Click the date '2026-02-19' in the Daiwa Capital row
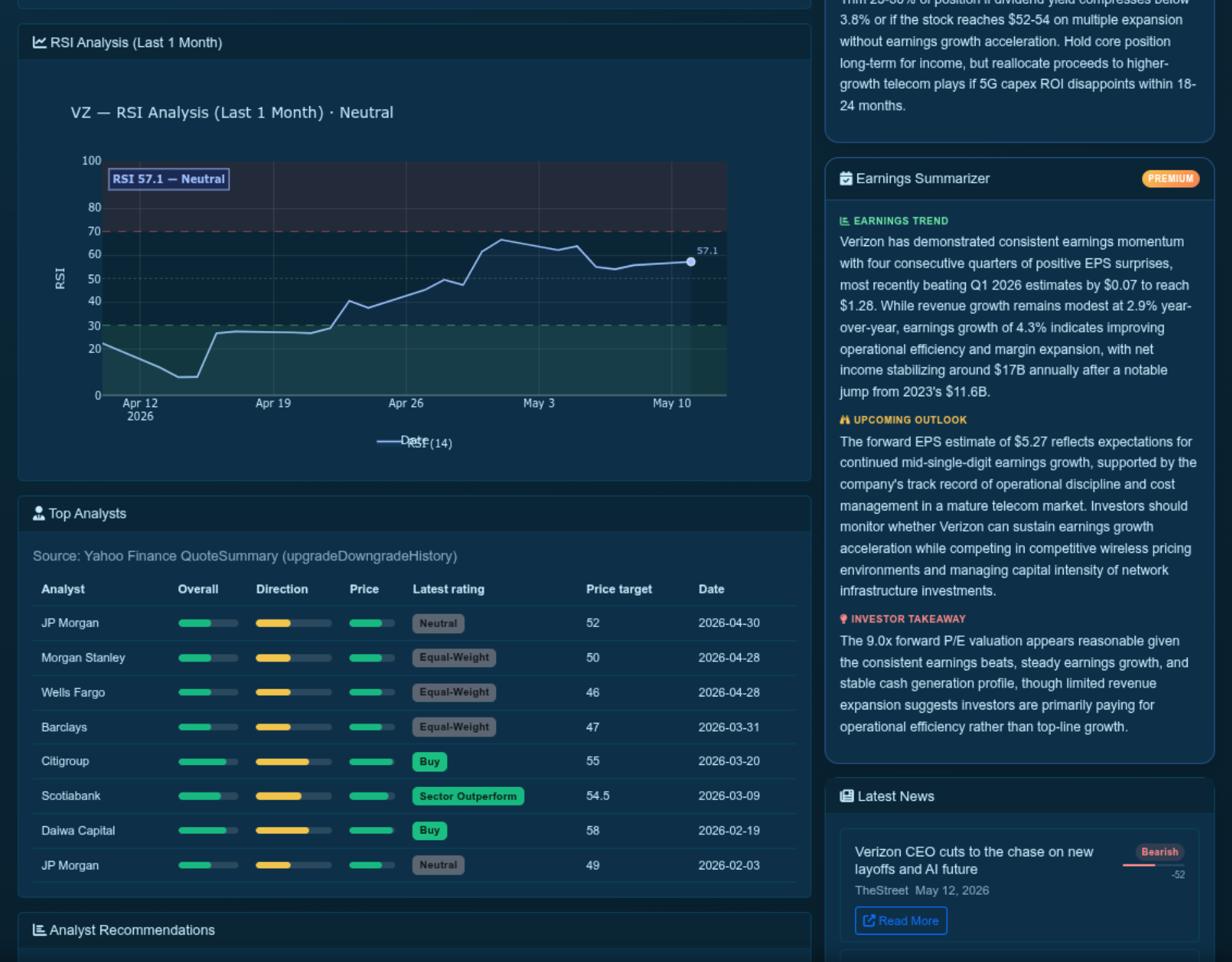The width and height of the screenshot is (1232, 962). point(729,831)
